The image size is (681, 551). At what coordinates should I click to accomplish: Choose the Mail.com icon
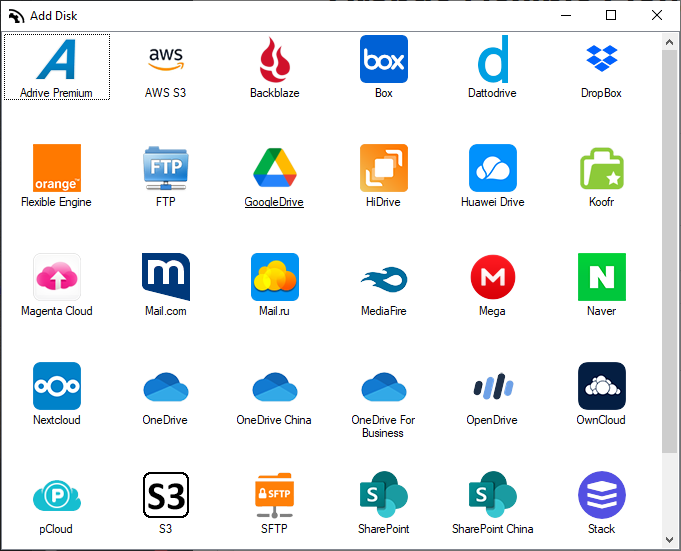(x=165, y=277)
